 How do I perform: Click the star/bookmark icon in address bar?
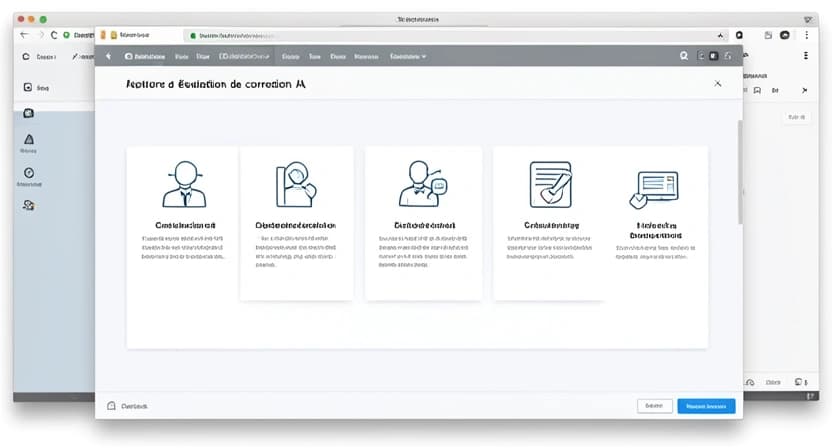point(720,36)
